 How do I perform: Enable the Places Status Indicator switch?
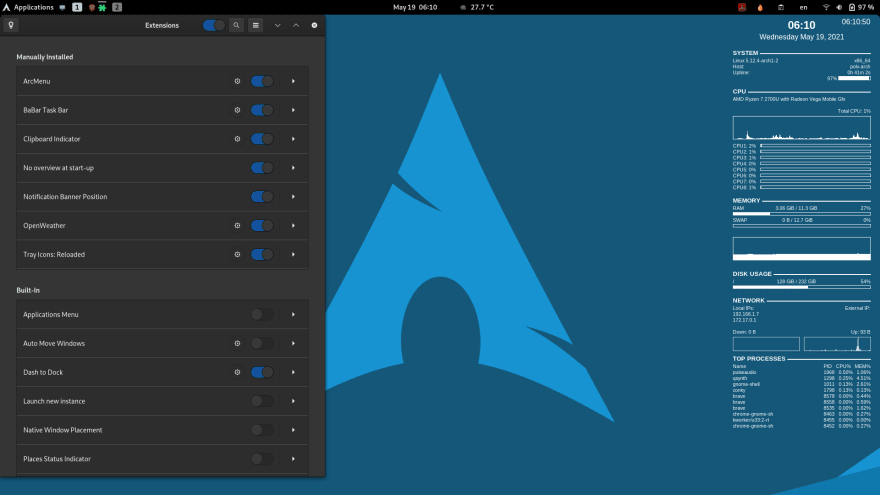click(x=262, y=459)
